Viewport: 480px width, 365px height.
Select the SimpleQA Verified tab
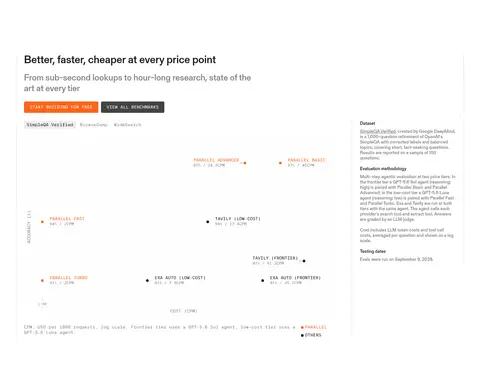[50, 125]
